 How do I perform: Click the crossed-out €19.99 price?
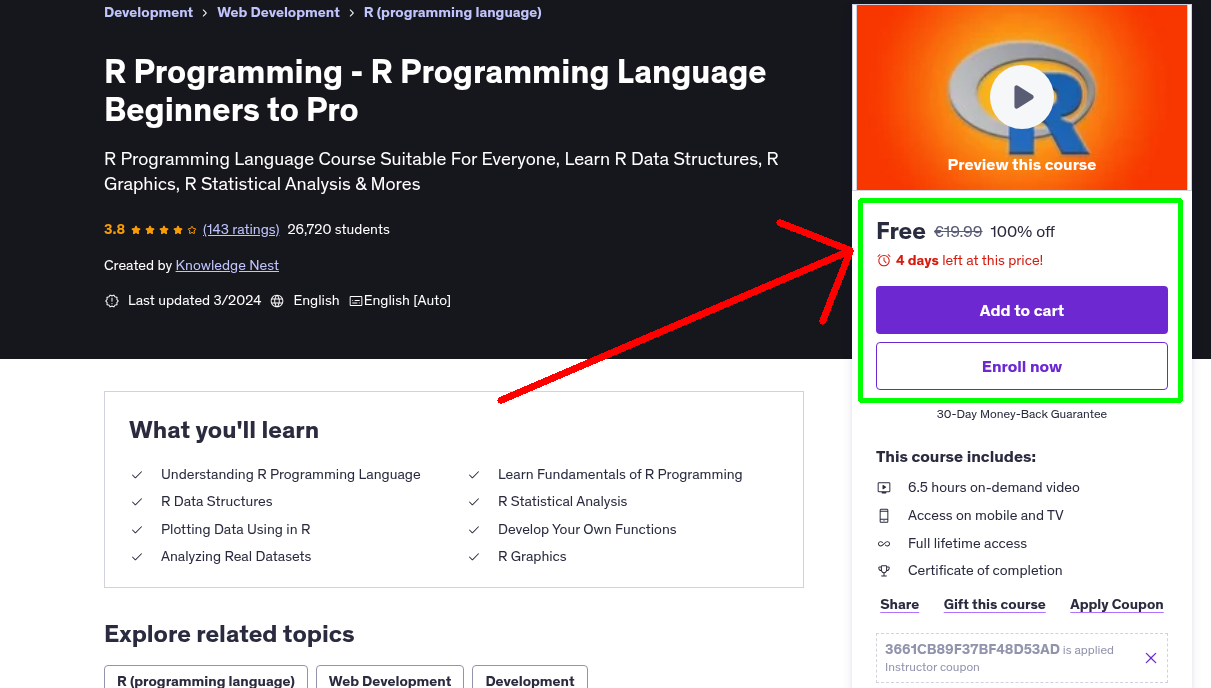[x=958, y=231]
